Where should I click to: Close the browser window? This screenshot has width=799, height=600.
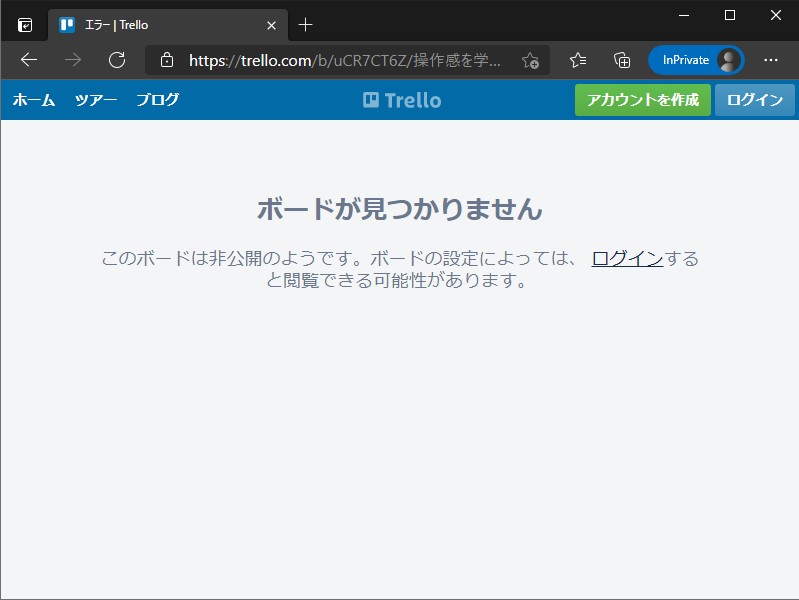click(776, 15)
